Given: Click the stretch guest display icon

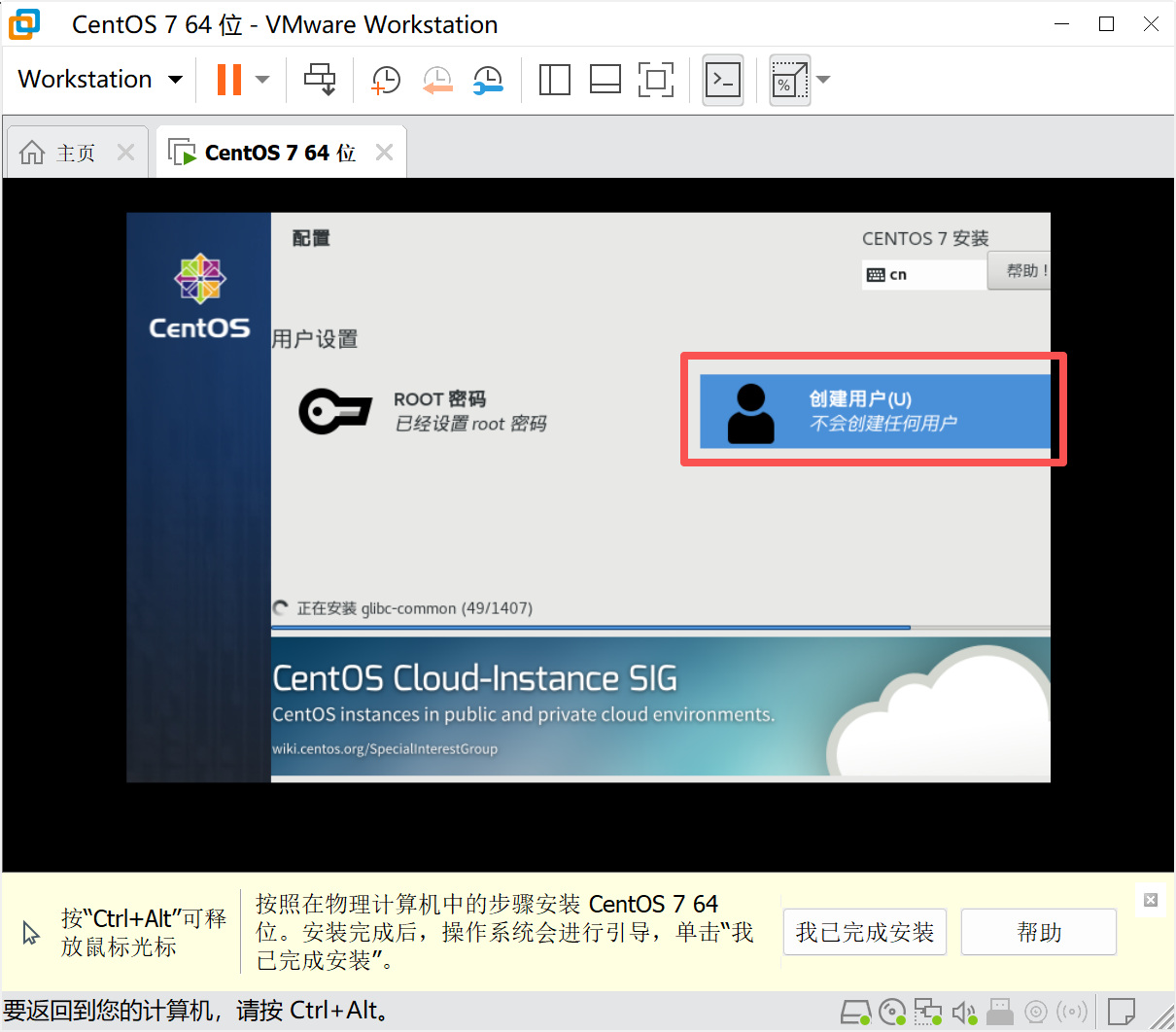Looking at the screenshot, I should point(789,80).
